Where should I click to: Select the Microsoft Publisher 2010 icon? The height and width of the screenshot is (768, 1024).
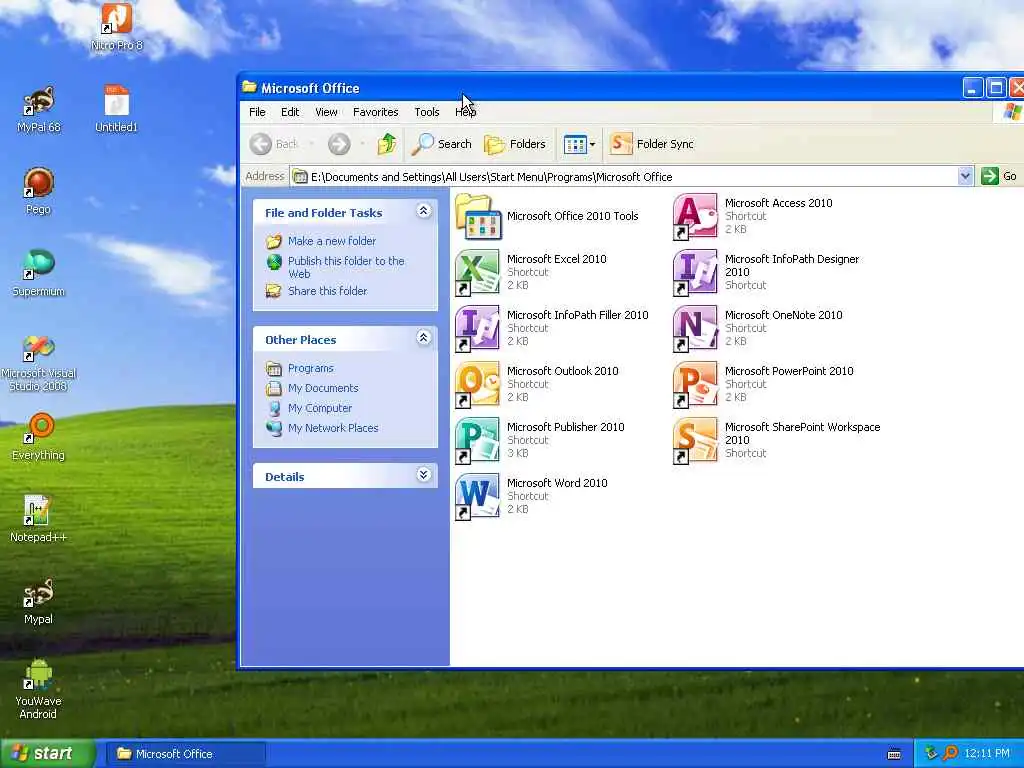477,441
